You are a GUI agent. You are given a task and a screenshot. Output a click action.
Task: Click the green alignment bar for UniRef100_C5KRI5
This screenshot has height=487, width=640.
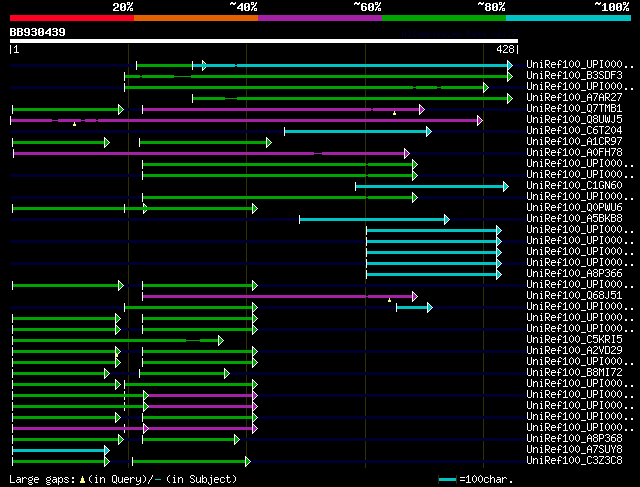pyautogui.click(x=118, y=340)
